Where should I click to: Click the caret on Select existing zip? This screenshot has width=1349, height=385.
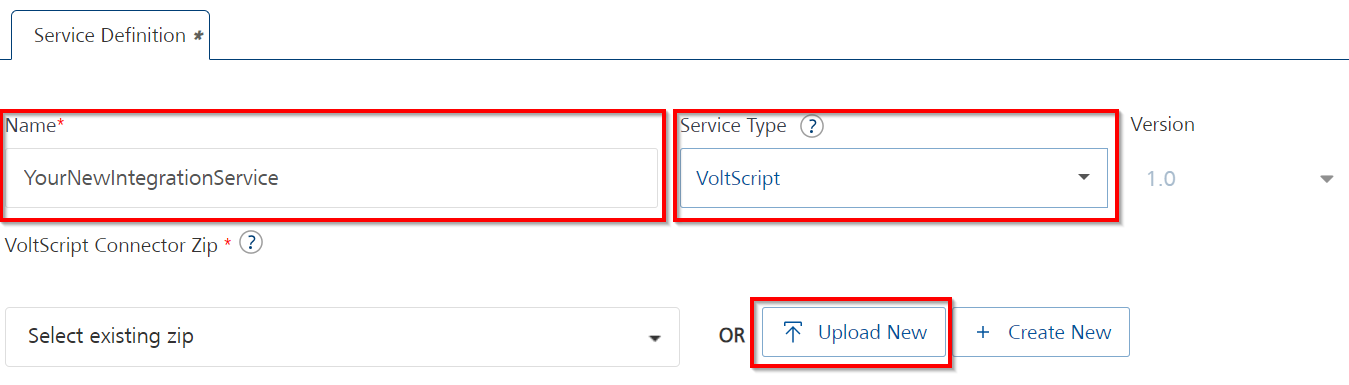click(655, 338)
